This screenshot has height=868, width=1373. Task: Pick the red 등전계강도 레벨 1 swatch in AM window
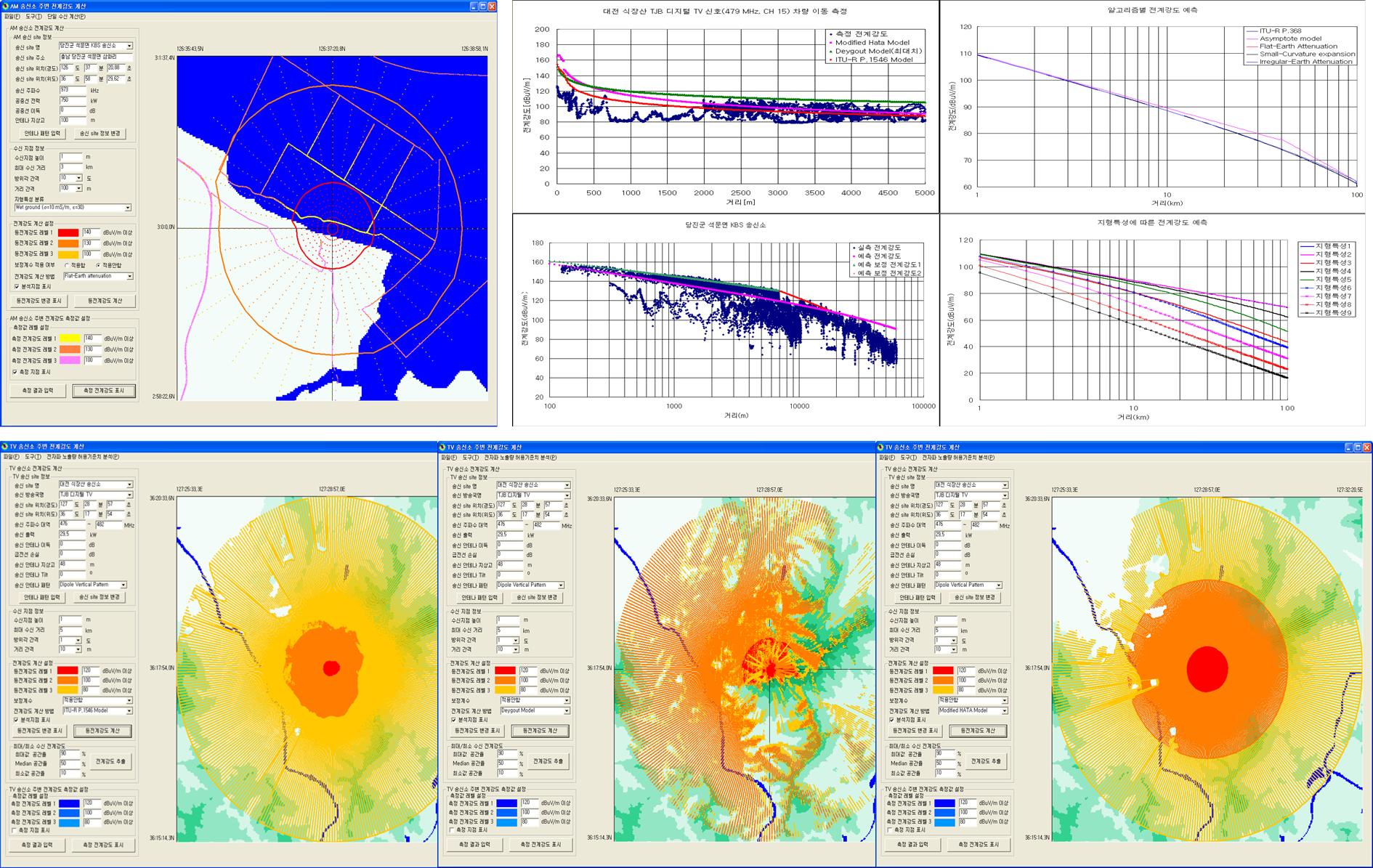point(68,232)
